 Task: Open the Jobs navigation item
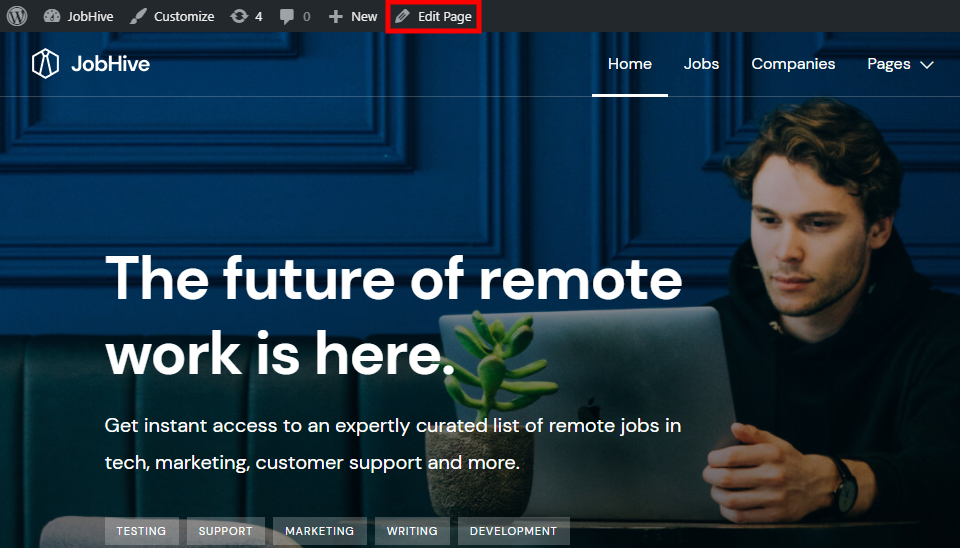701,64
